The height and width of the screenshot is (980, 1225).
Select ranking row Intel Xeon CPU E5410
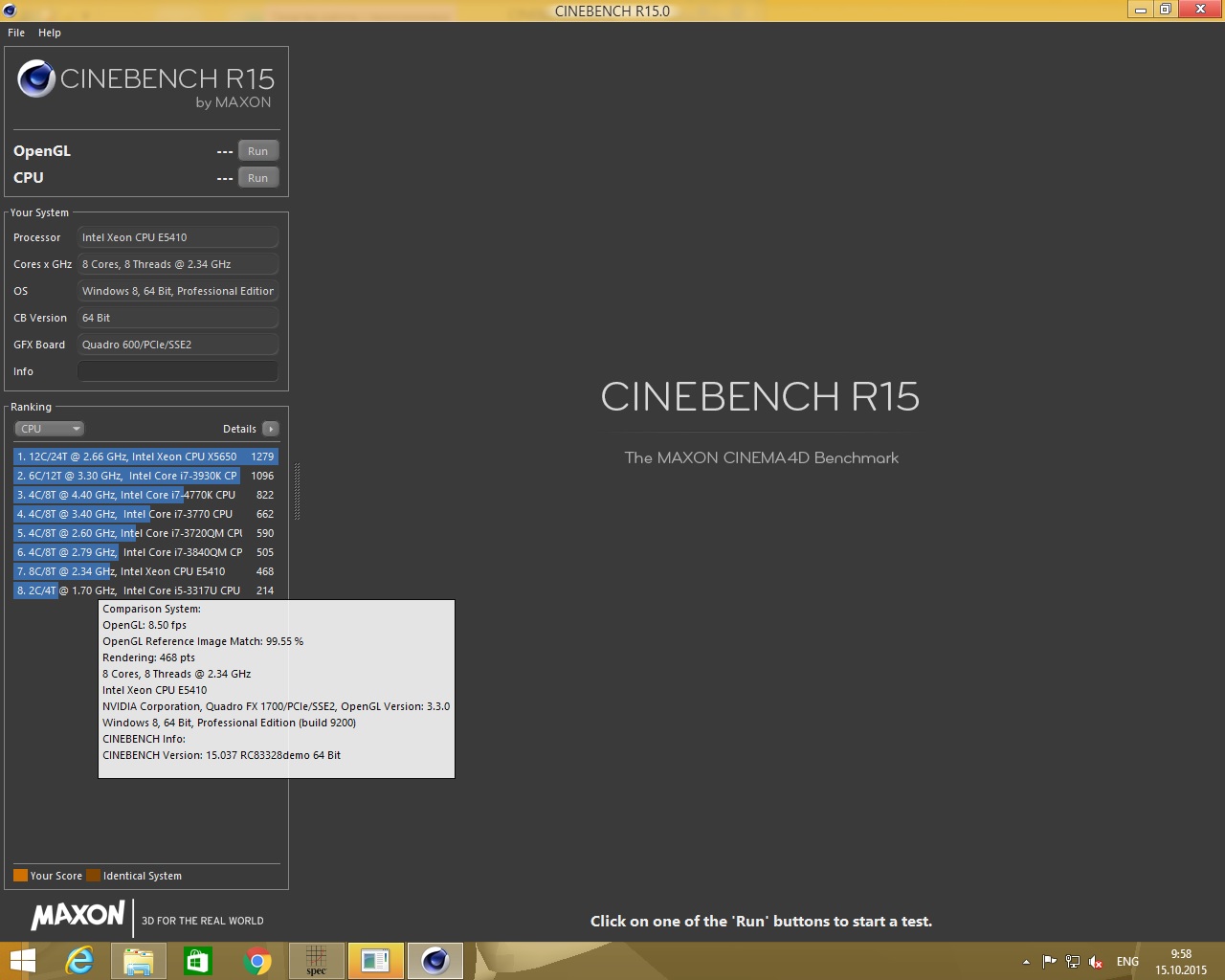tap(145, 571)
